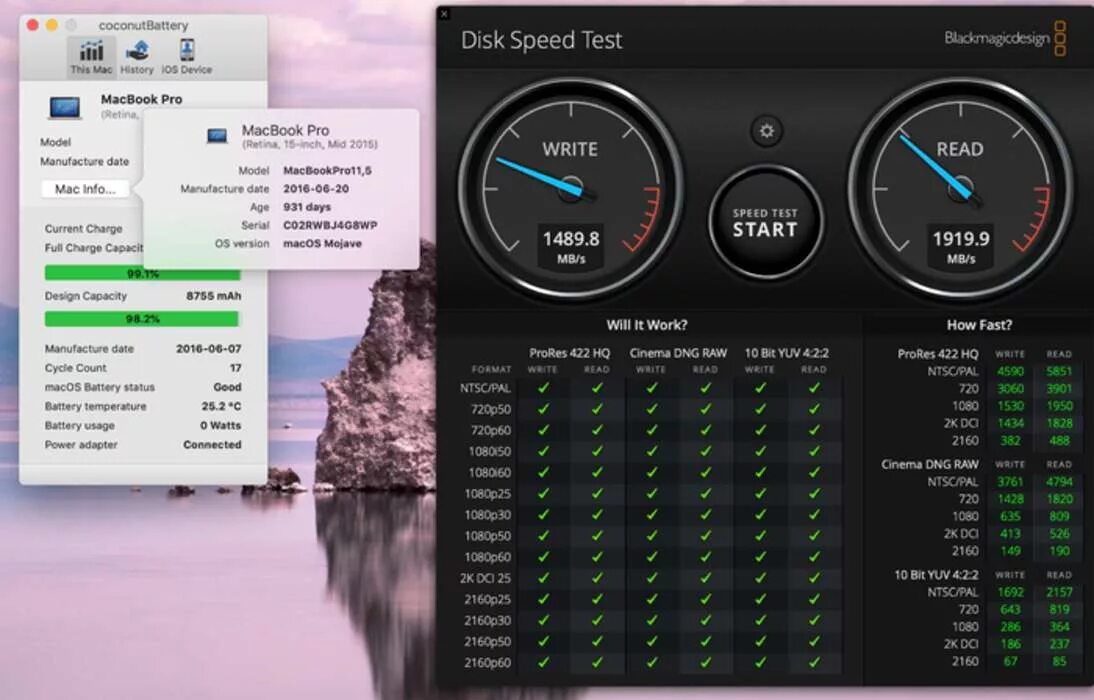
Task: Select manufacture date 2016-06-20
Action: point(316,188)
